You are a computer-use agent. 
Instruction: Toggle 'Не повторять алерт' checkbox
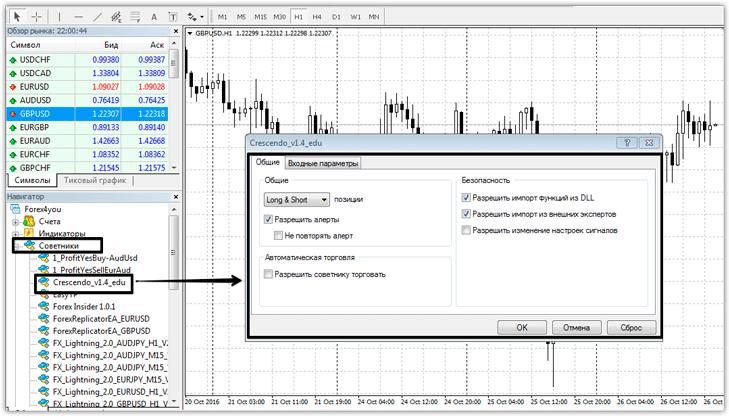point(279,235)
